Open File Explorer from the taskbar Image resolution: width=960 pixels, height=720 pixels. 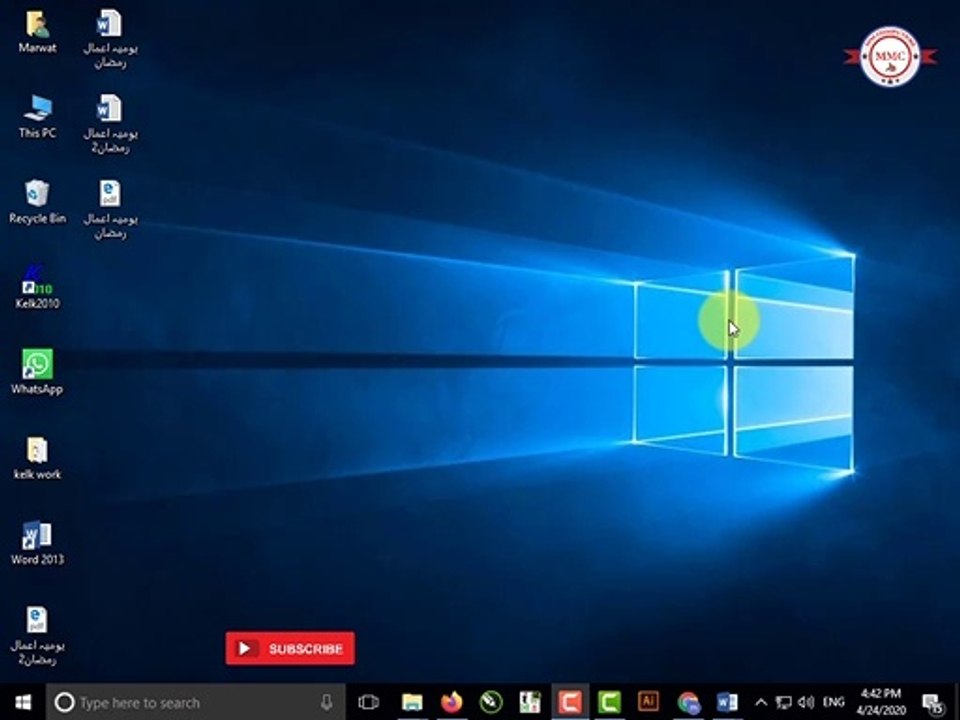pyautogui.click(x=412, y=702)
